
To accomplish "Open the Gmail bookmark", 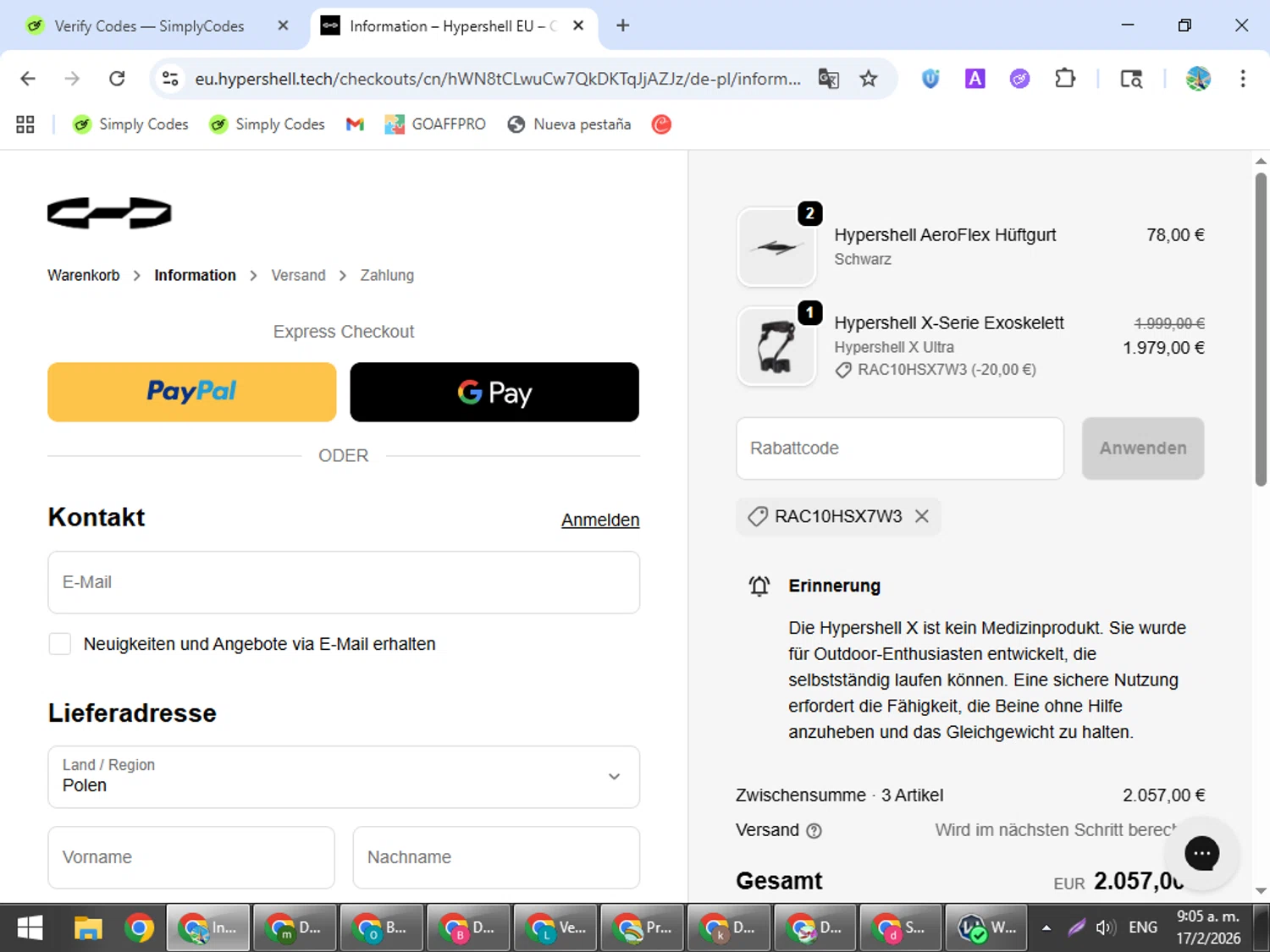I will tap(355, 124).
